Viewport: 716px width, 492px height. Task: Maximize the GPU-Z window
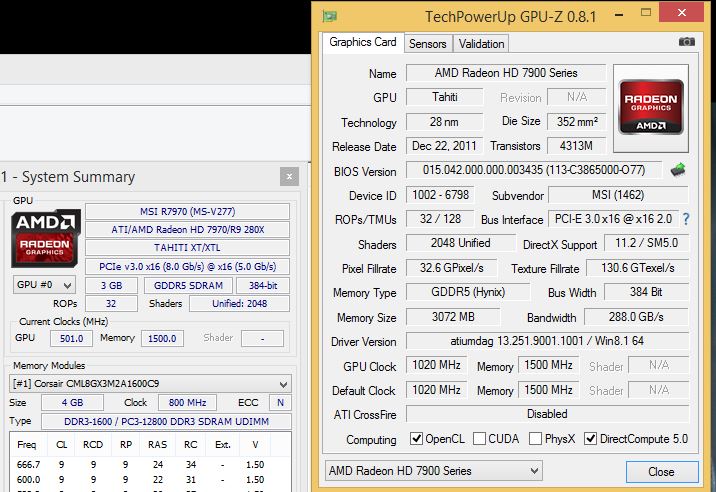click(646, 13)
